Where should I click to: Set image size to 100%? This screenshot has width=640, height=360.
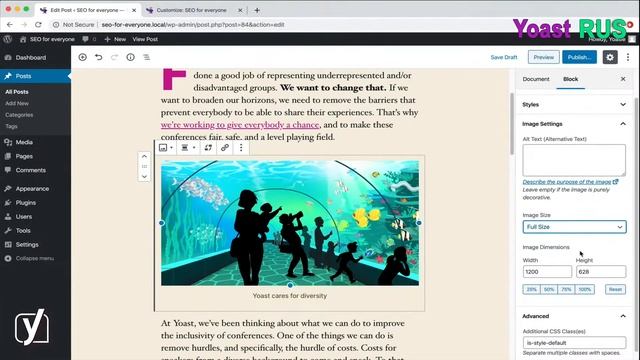coord(584,289)
